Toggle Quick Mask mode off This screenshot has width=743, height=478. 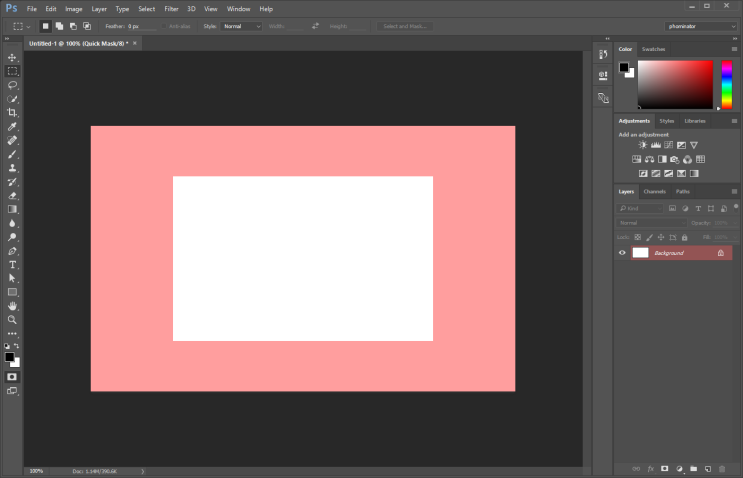pos(12,377)
